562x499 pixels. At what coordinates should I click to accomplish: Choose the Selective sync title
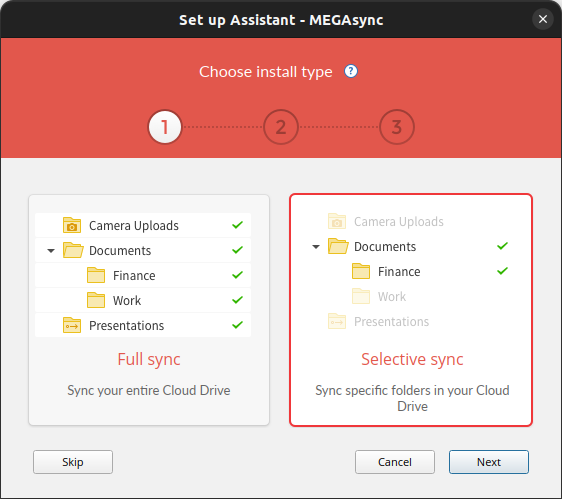point(412,359)
